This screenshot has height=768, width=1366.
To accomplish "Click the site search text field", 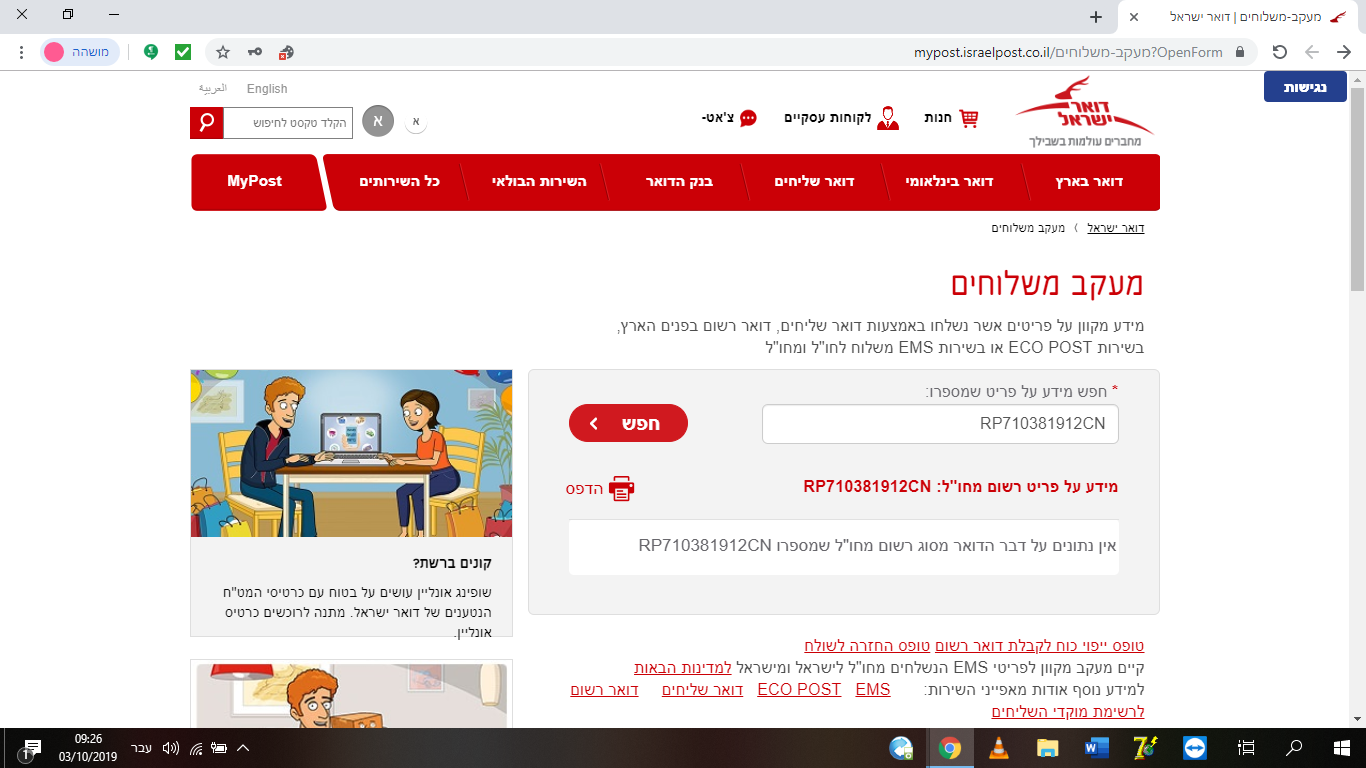I will (288, 123).
